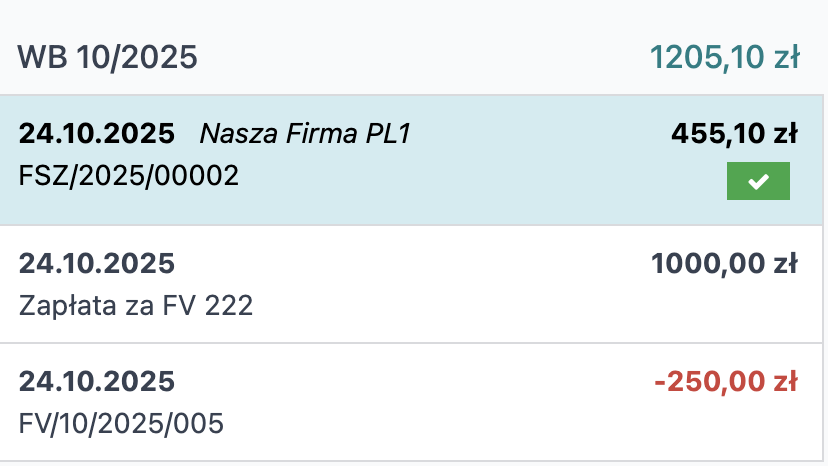Image resolution: width=828 pixels, height=466 pixels.
Task: Click the Zapłata za FV 222 label
Action: pyautogui.click(x=136, y=305)
